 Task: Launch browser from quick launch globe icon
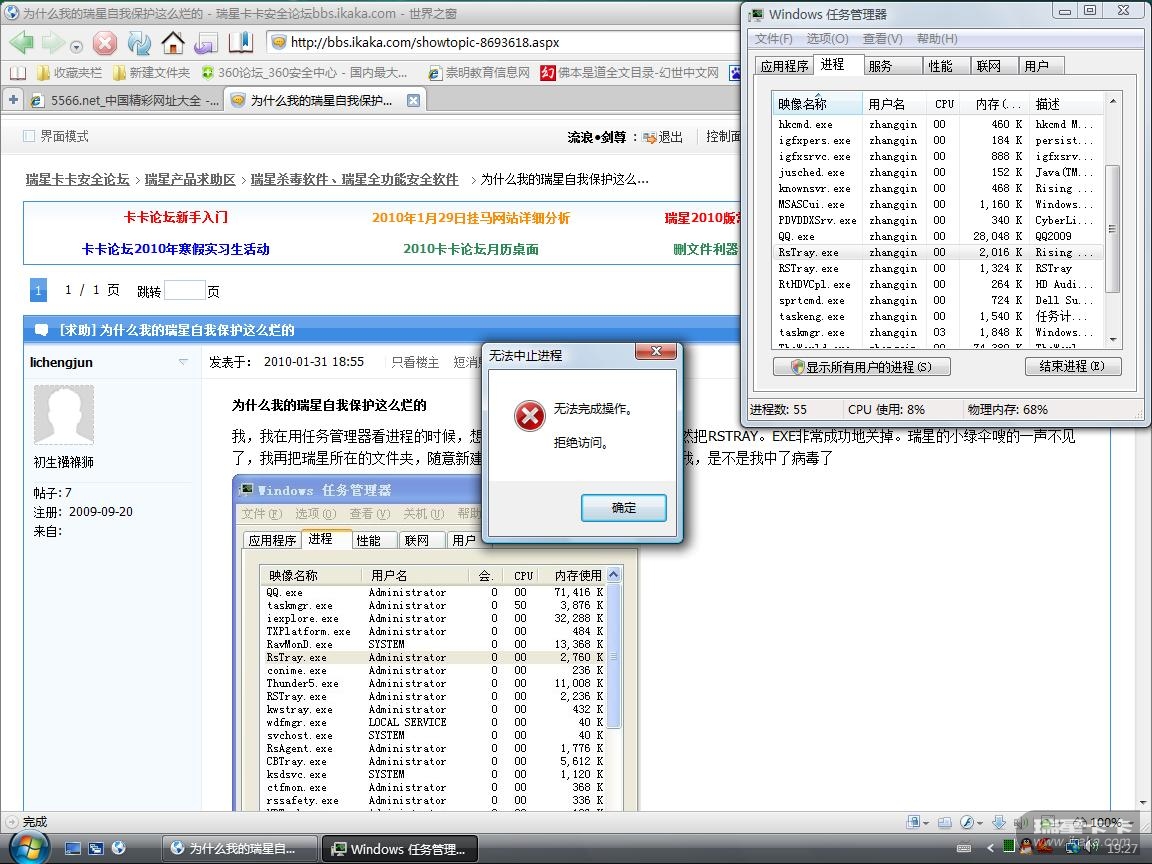[x=118, y=849]
